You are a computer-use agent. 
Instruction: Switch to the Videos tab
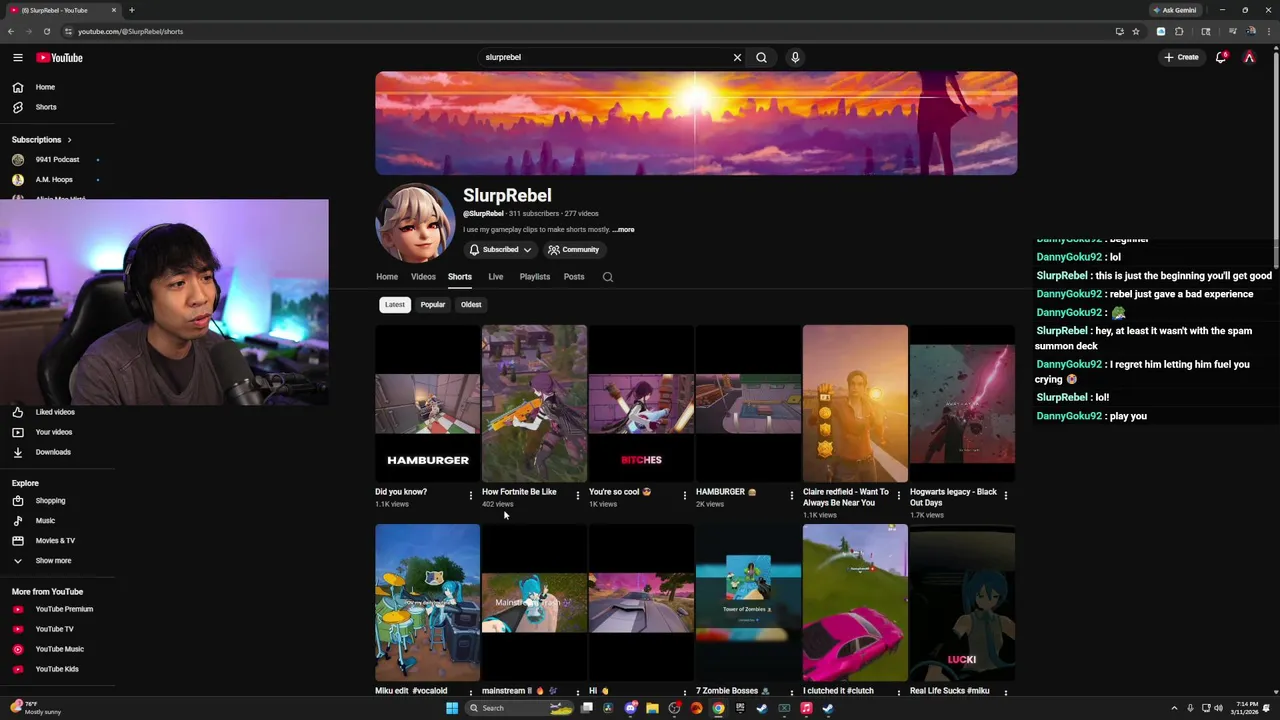pyautogui.click(x=423, y=277)
